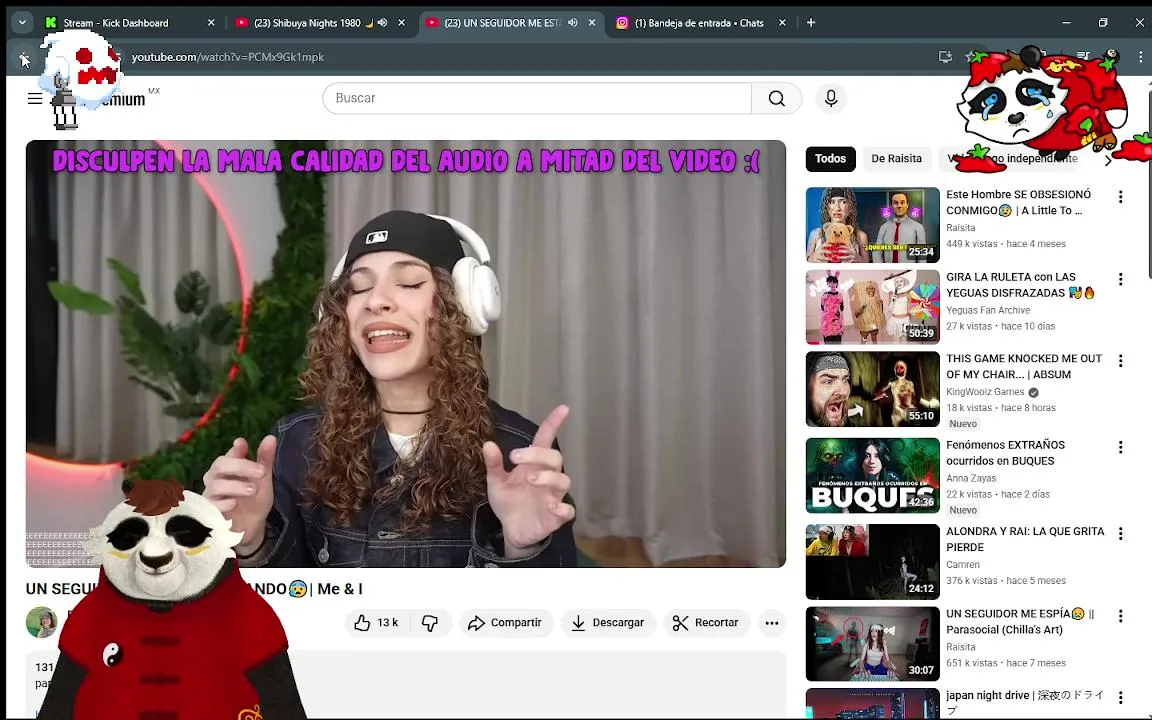Screen dimensions: 1152x720
Task: Mute the Shibuya Nights tab audio icon
Action: click(x=382, y=23)
